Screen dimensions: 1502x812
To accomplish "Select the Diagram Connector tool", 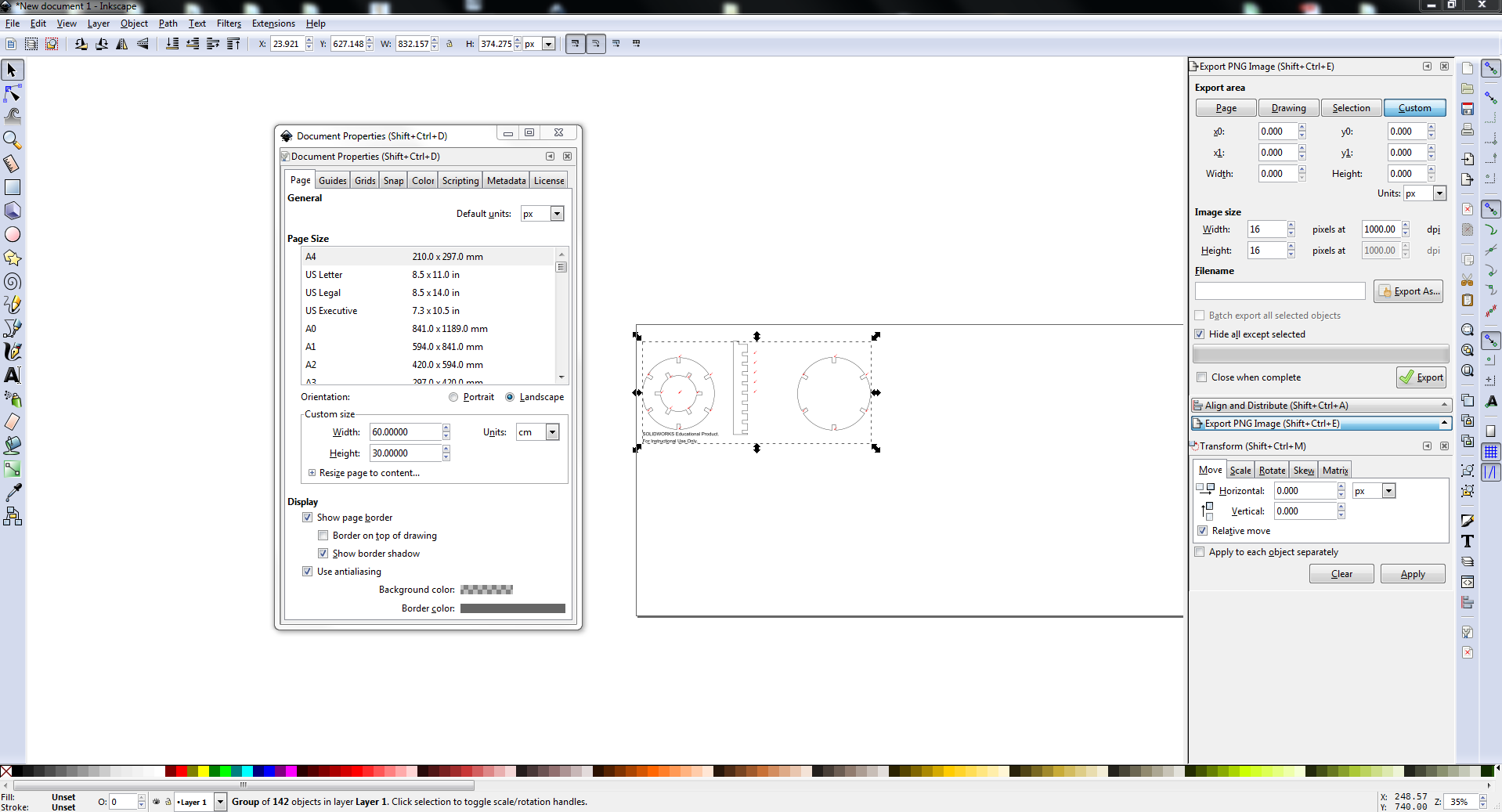I will point(13,516).
